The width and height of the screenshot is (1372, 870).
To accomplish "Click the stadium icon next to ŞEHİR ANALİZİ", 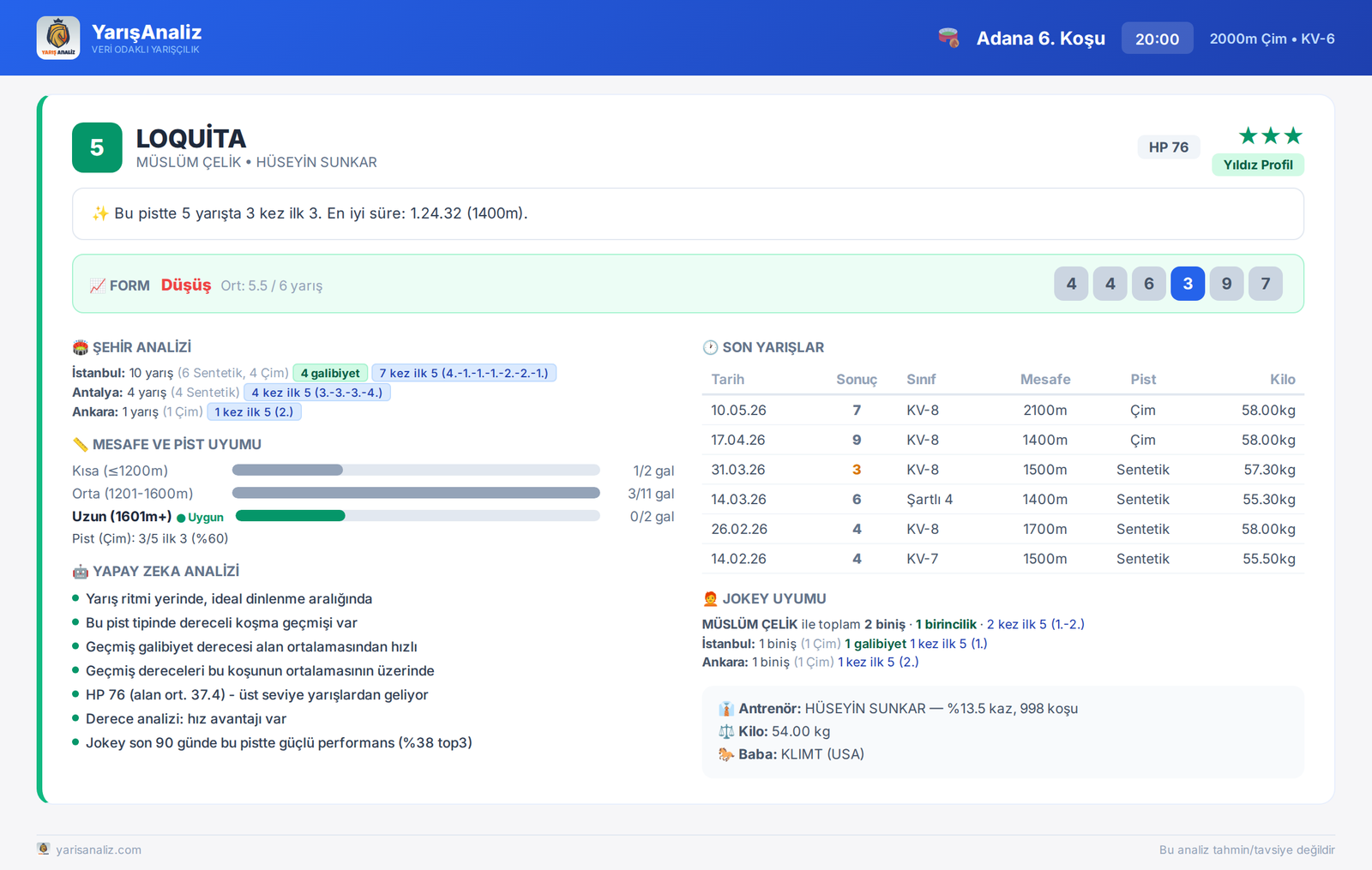I will [x=81, y=347].
